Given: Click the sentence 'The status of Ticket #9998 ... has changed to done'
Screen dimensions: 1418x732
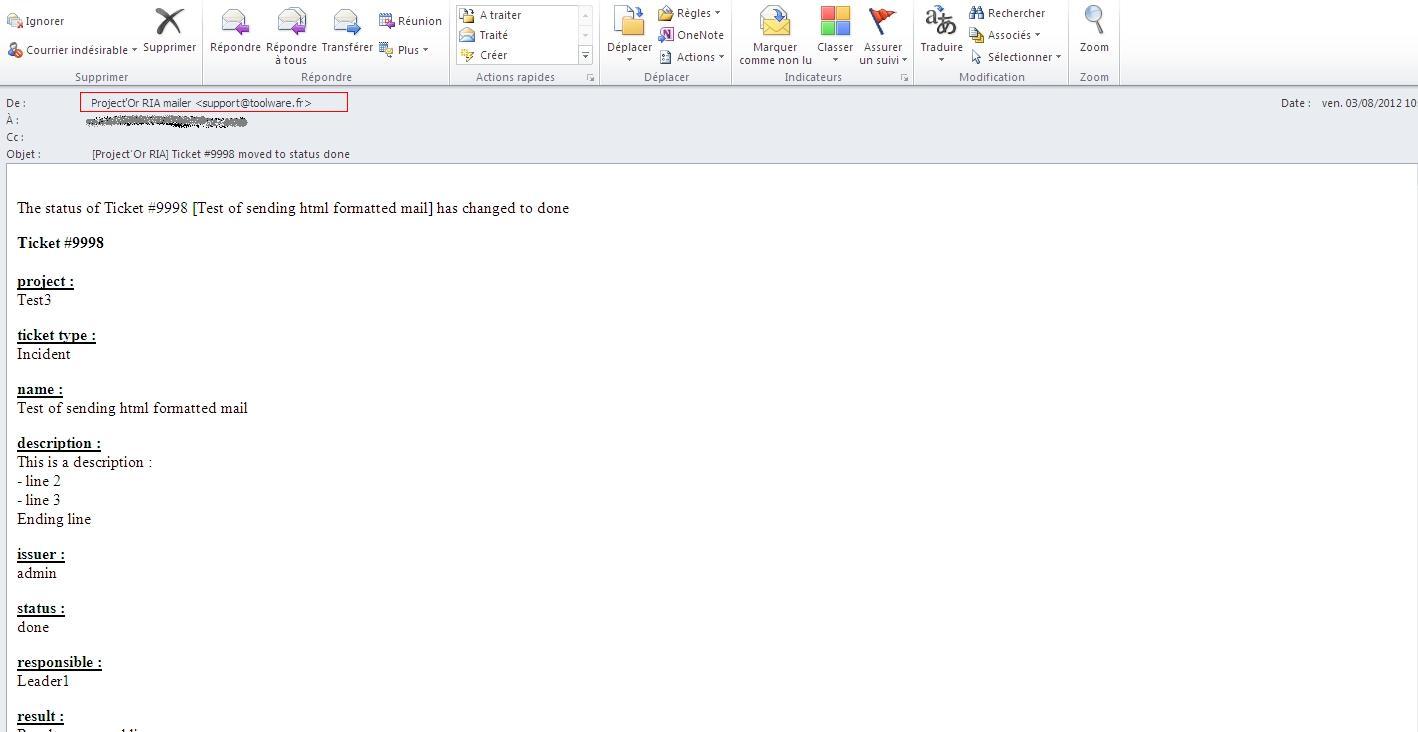Looking at the screenshot, I should click(293, 208).
